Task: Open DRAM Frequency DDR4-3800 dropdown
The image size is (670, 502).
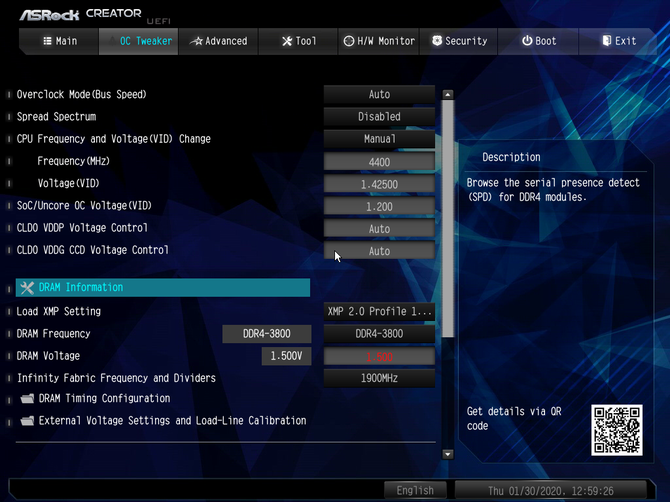Action: click(379, 334)
